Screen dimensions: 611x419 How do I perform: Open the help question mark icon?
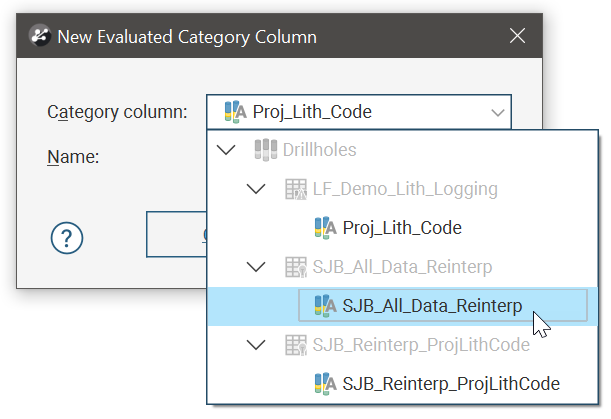(67, 238)
